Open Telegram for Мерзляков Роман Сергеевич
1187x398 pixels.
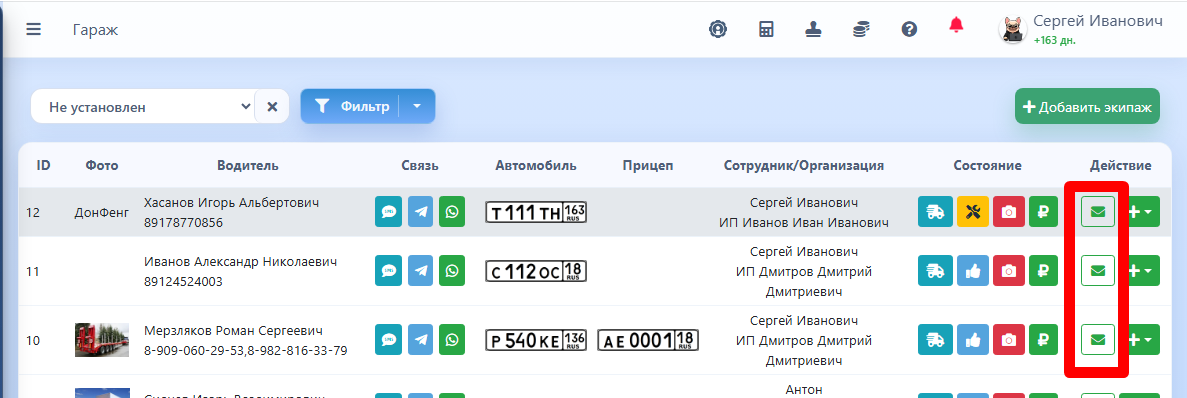(420, 340)
